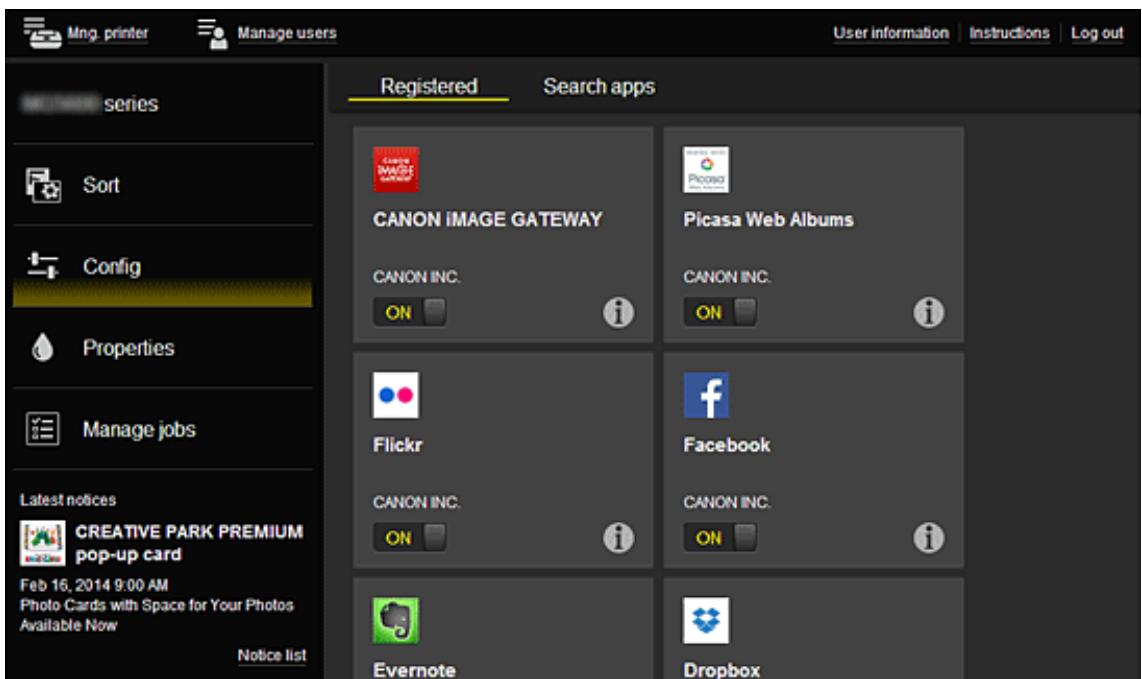Click the Flickr app icon

[x=395, y=395]
